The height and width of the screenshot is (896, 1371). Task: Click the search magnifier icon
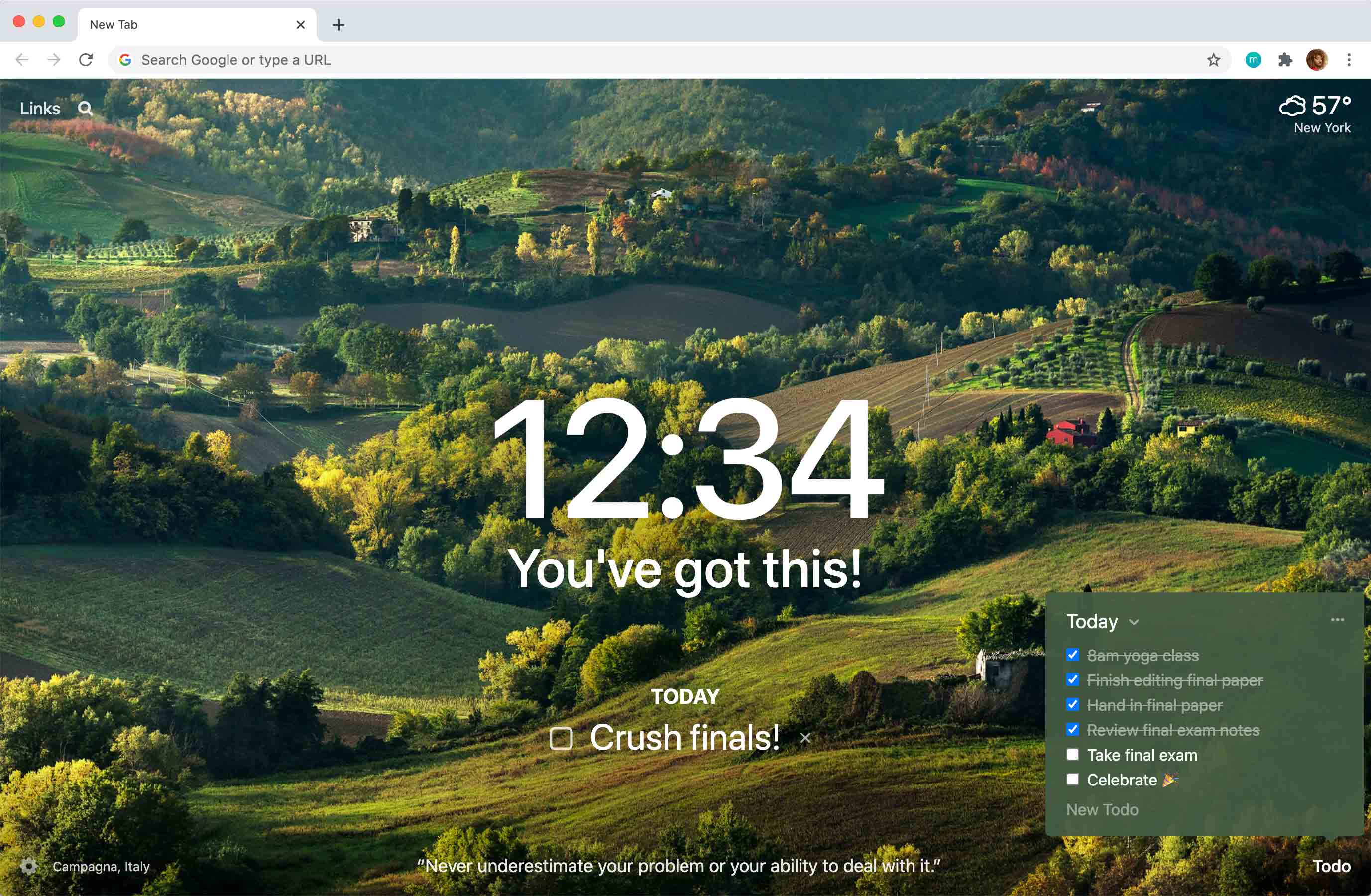[x=86, y=108]
